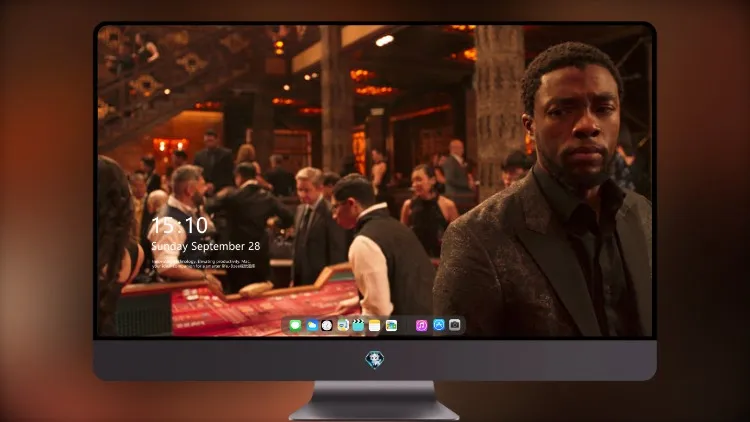Image resolution: width=750 pixels, height=422 pixels.
Task: Open the green Messages app in dock
Action: (295, 325)
